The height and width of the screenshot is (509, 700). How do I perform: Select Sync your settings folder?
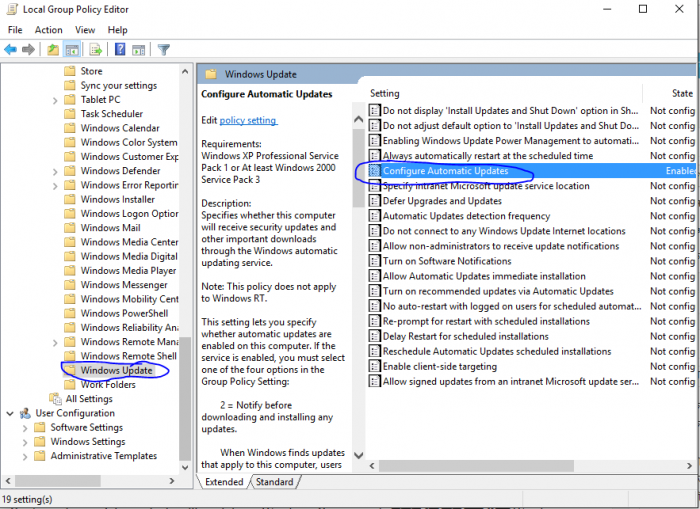(x=119, y=85)
